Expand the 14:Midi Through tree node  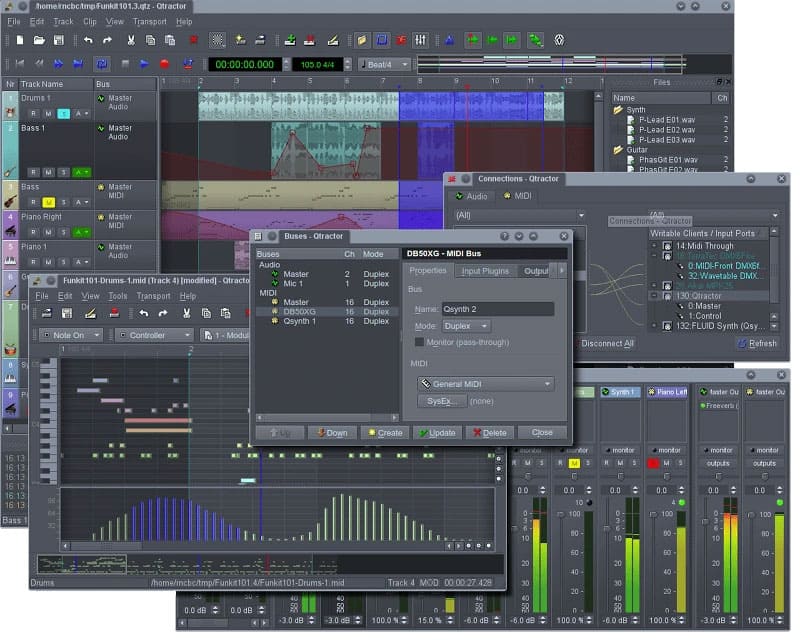[654, 246]
